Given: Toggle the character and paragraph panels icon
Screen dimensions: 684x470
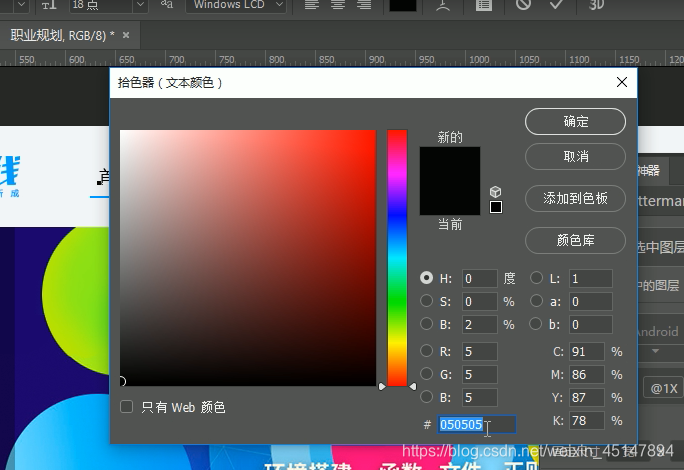Looking at the screenshot, I should click(x=483, y=5).
